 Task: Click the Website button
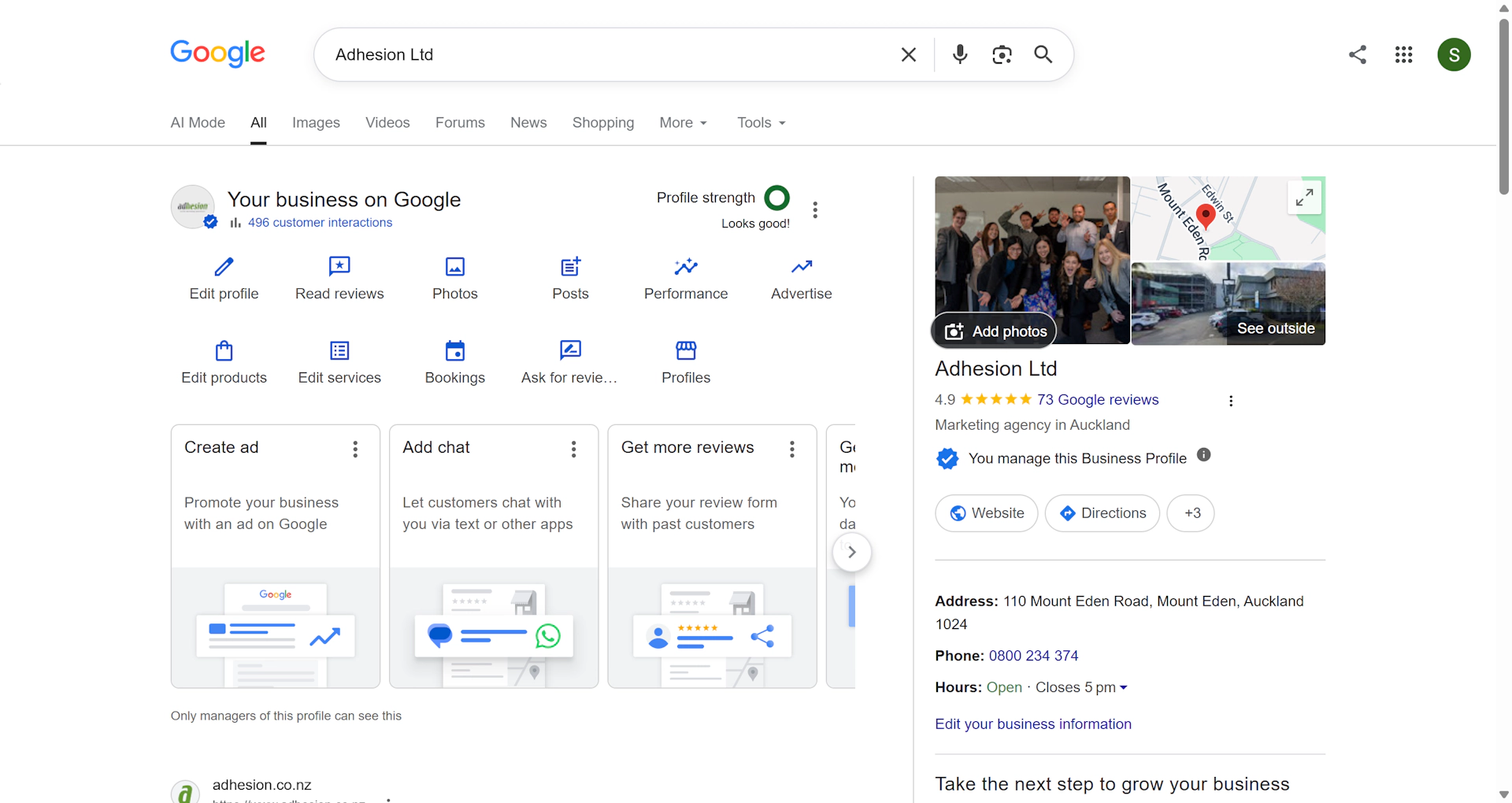tap(987, 513)
